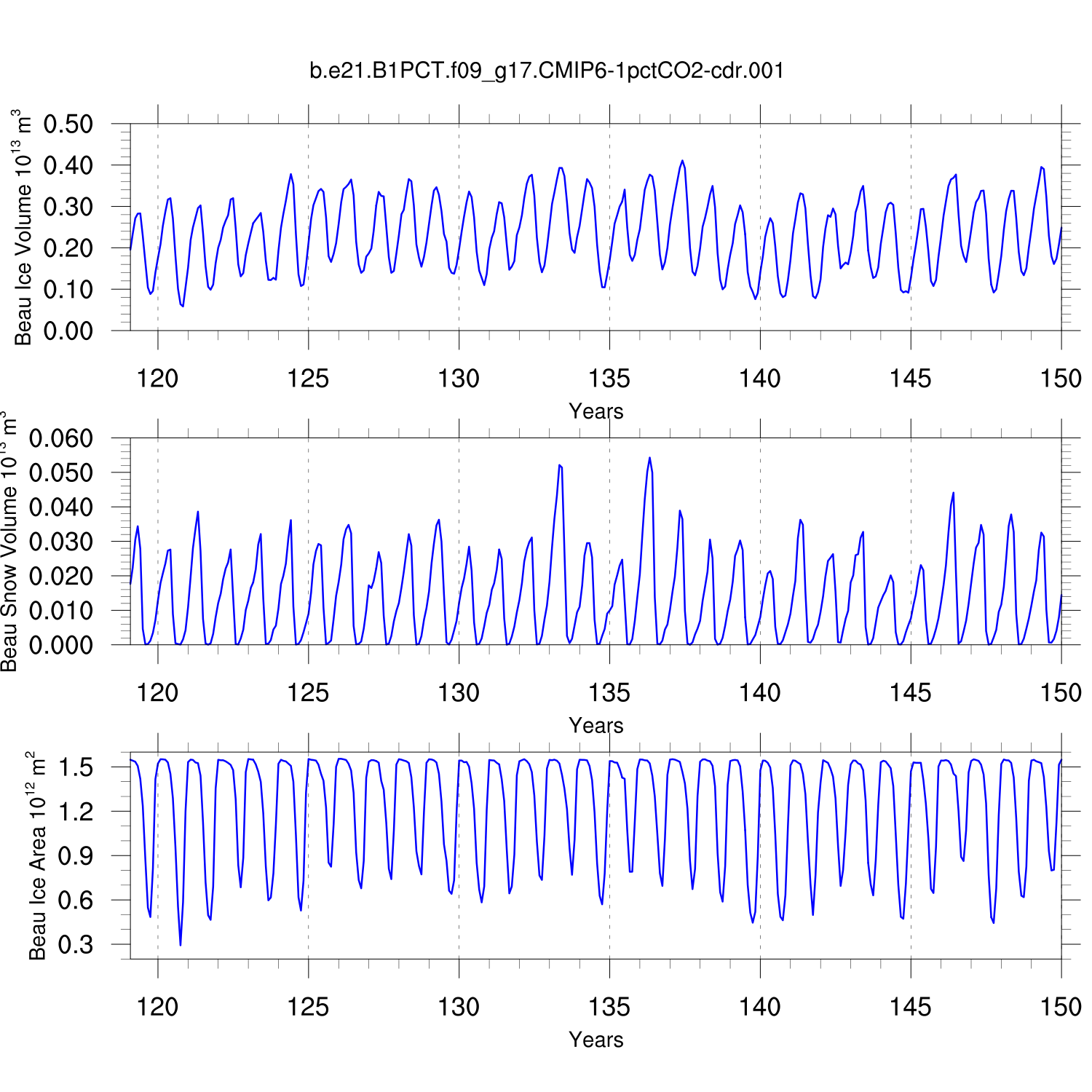
Task: Click the Years label below the top plot
Action: [596, 411]
